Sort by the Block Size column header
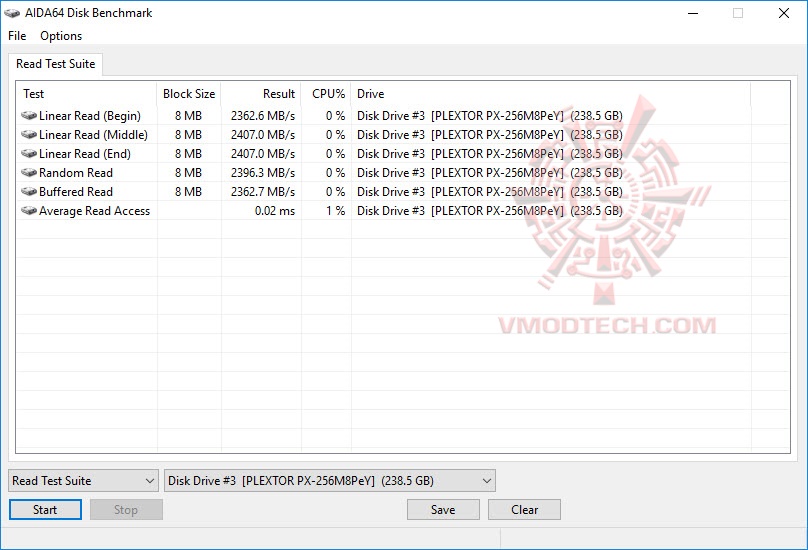Image resolution: width=808 pixels, height=550 pixels. click(189, 94)
